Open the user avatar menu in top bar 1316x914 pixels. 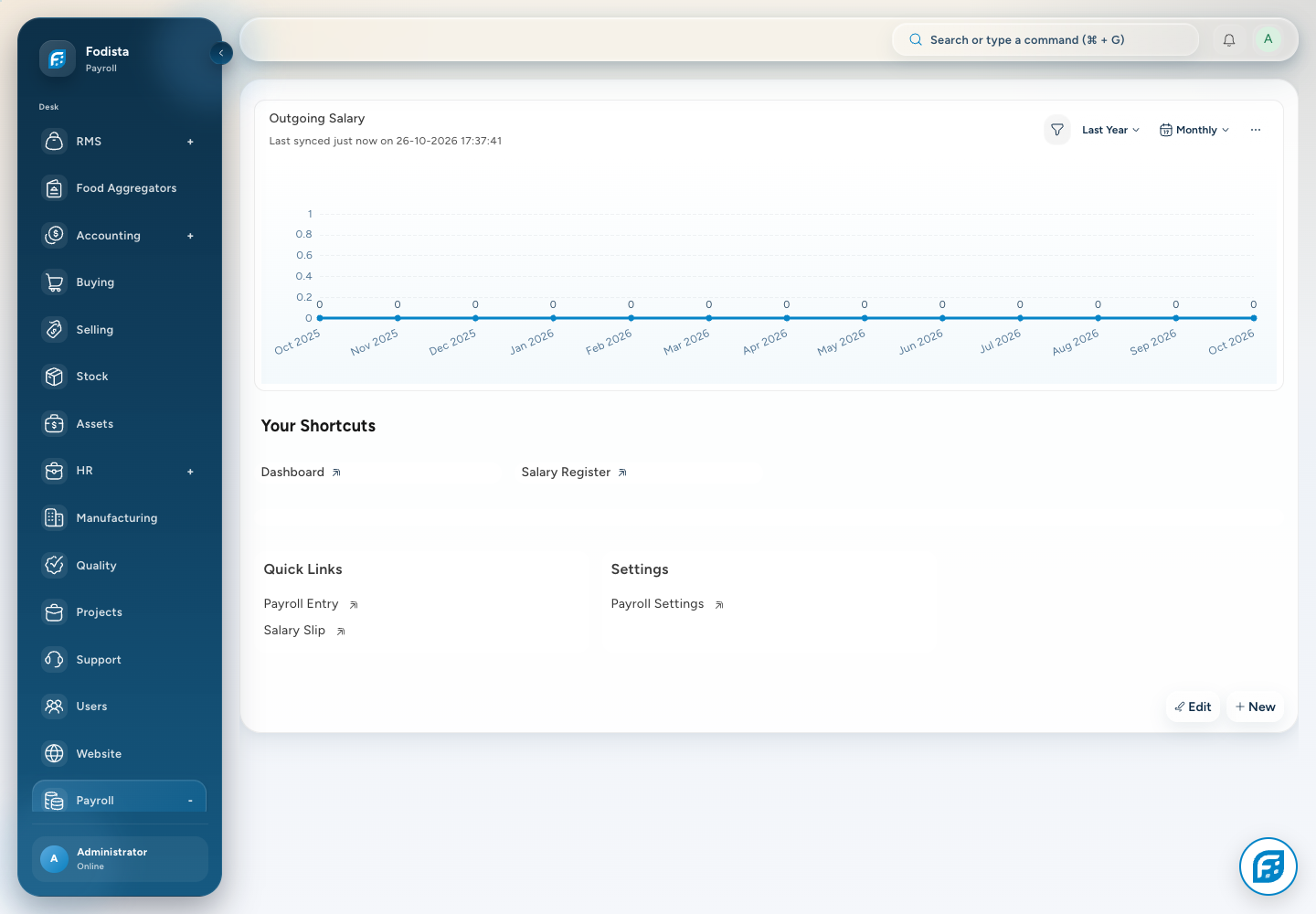point(1268,39)
